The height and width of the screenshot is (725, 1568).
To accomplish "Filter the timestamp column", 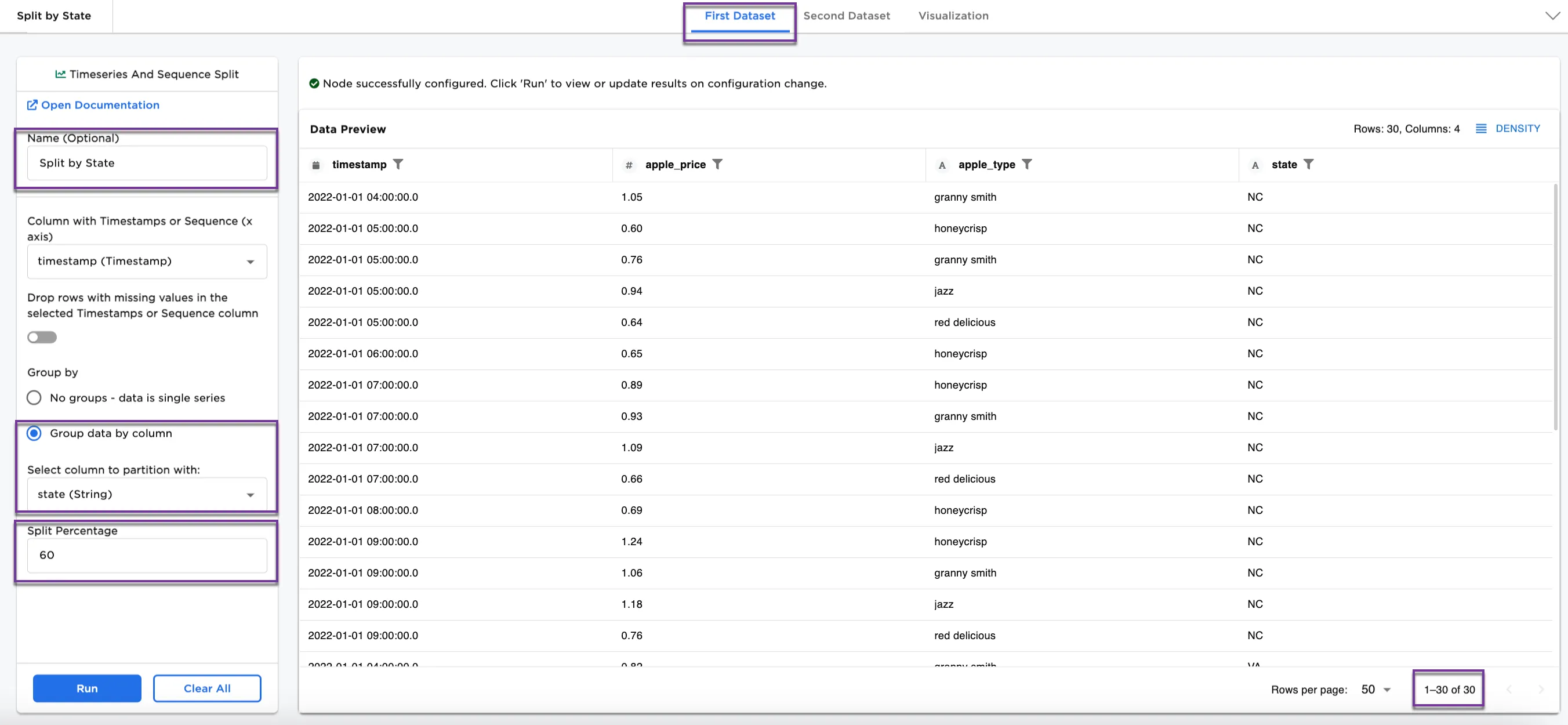I will pyautogui.click(x=398, y=164).
